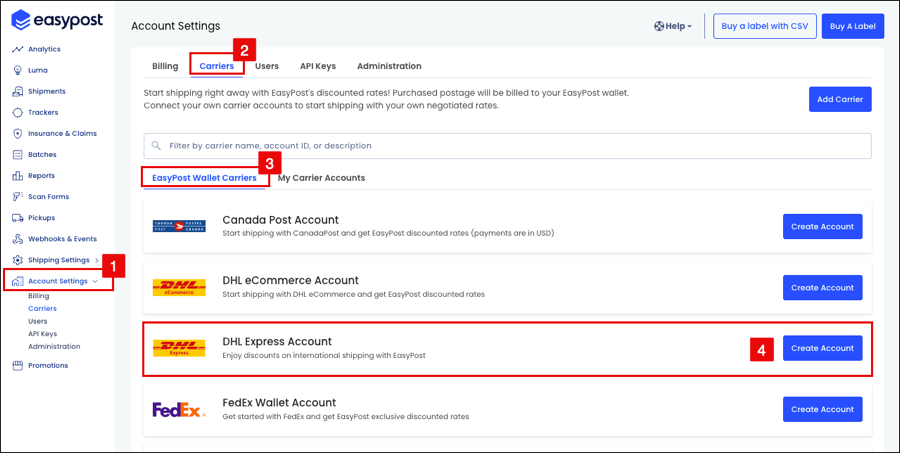Open the Shipments sidebar icon
Image resolution: width=900 pixels, height=453 pixels.
pos(17,91)
